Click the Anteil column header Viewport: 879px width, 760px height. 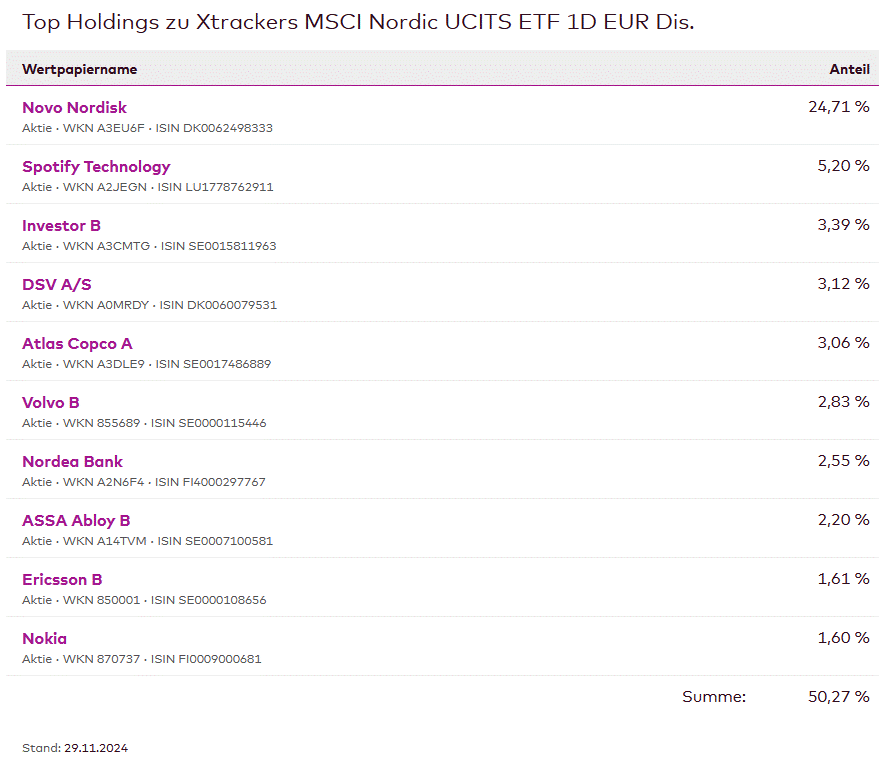tap(849, 69)
